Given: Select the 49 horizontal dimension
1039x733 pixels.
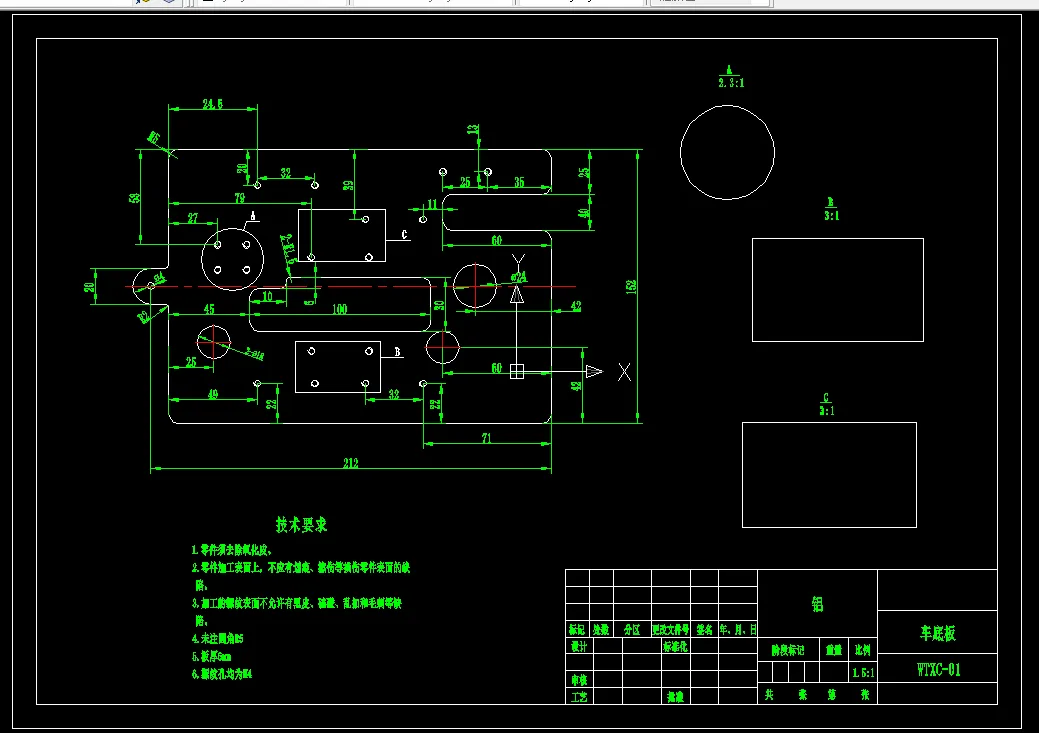Looking at the screenshot, I should (213, 394).
